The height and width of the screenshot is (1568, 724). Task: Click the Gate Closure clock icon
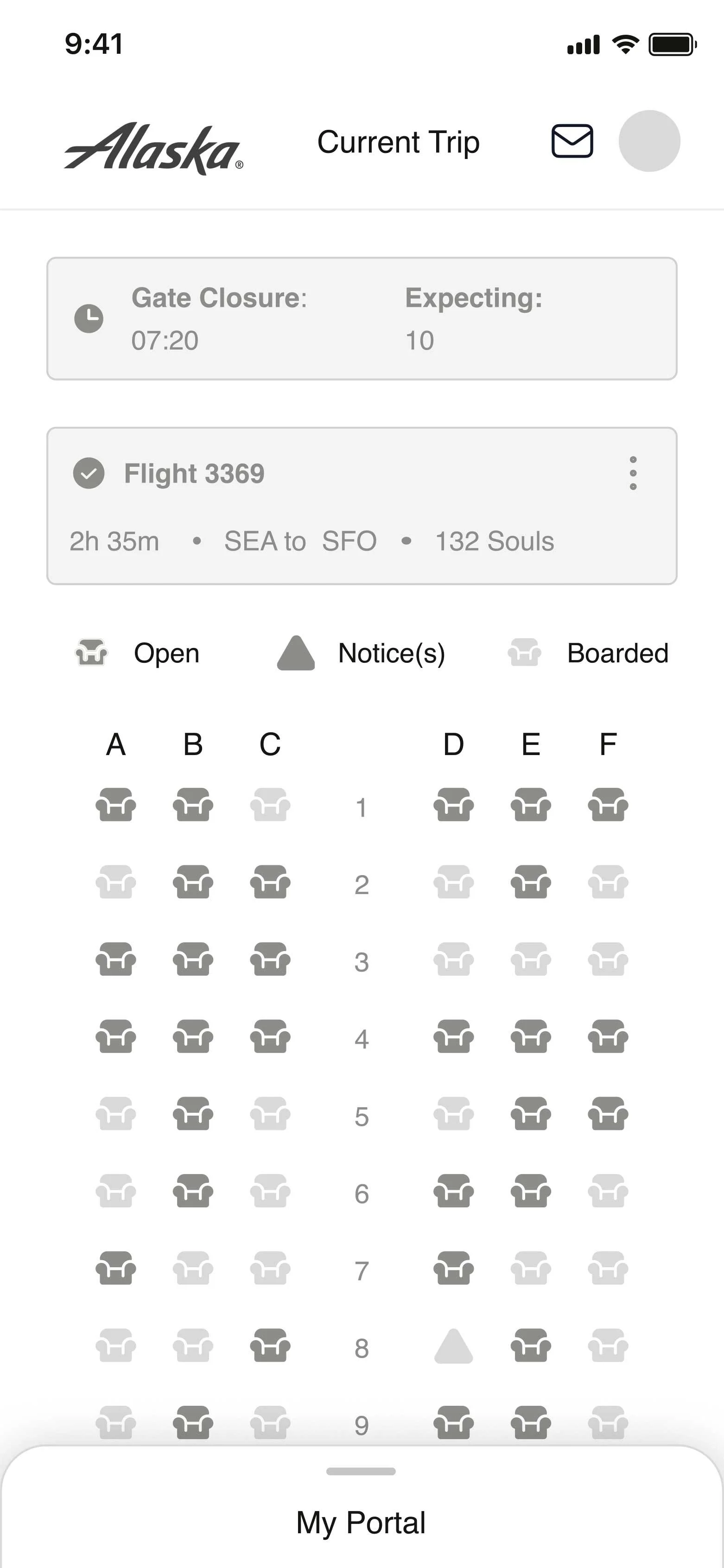(x=89, y=318)
